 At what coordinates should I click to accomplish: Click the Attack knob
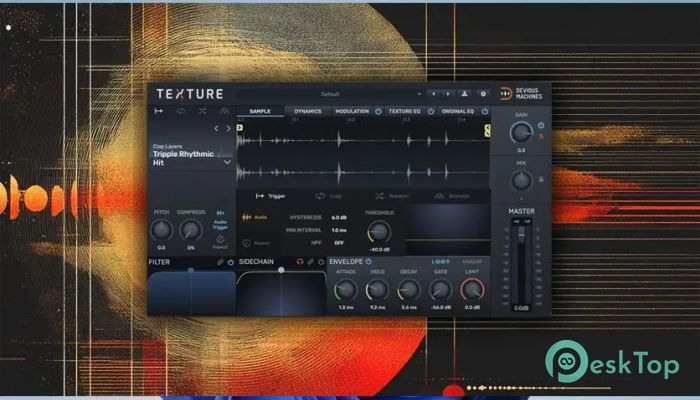tap(346, 290)
